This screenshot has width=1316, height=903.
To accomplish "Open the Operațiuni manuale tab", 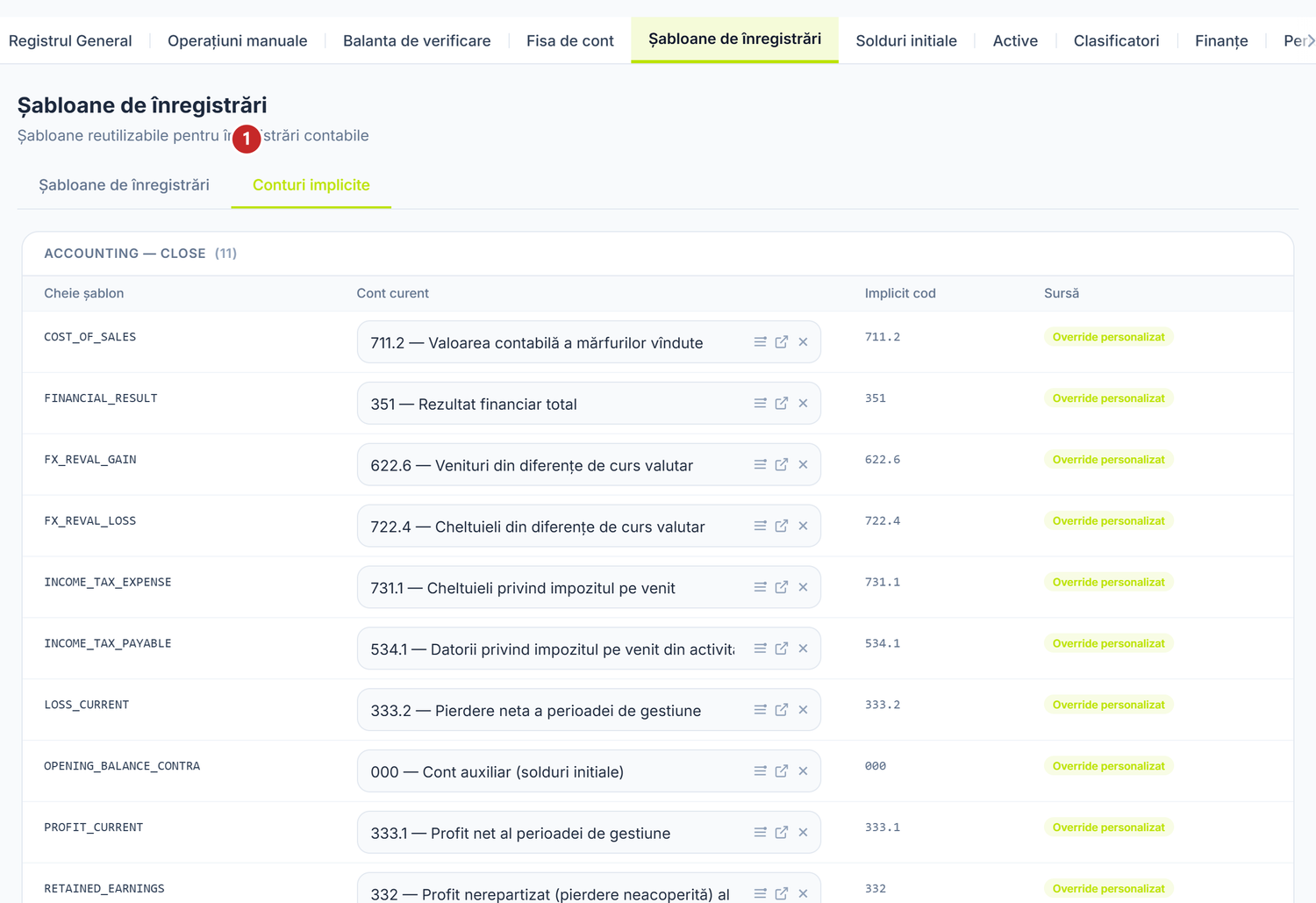I will 238,40.
